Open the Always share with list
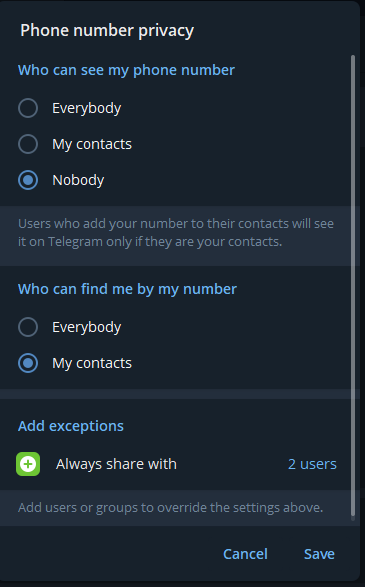The width and height of the screenshot is (365, 587). tap(176, 464)
